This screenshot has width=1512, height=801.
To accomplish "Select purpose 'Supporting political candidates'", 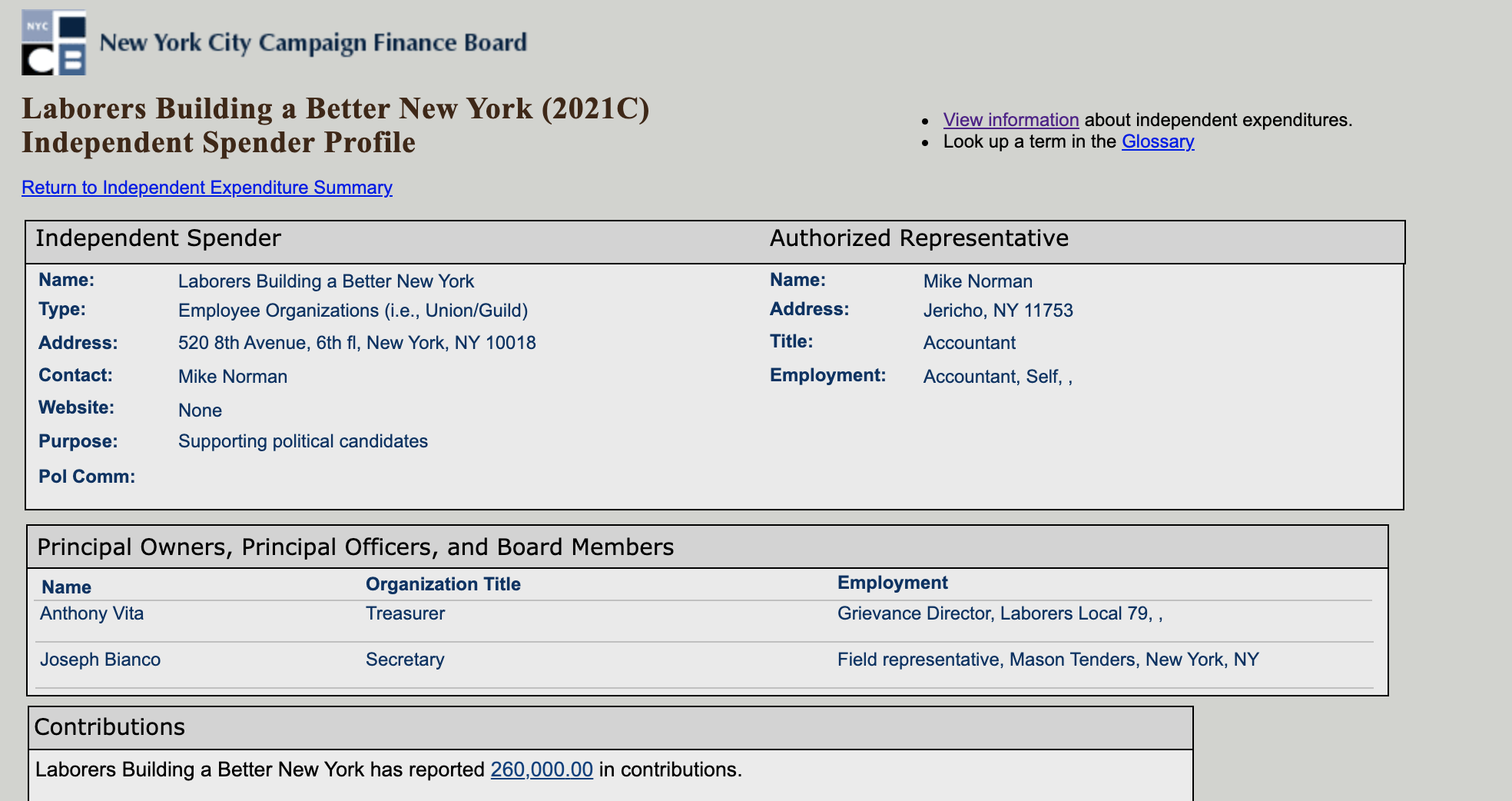I will point(303,441).
